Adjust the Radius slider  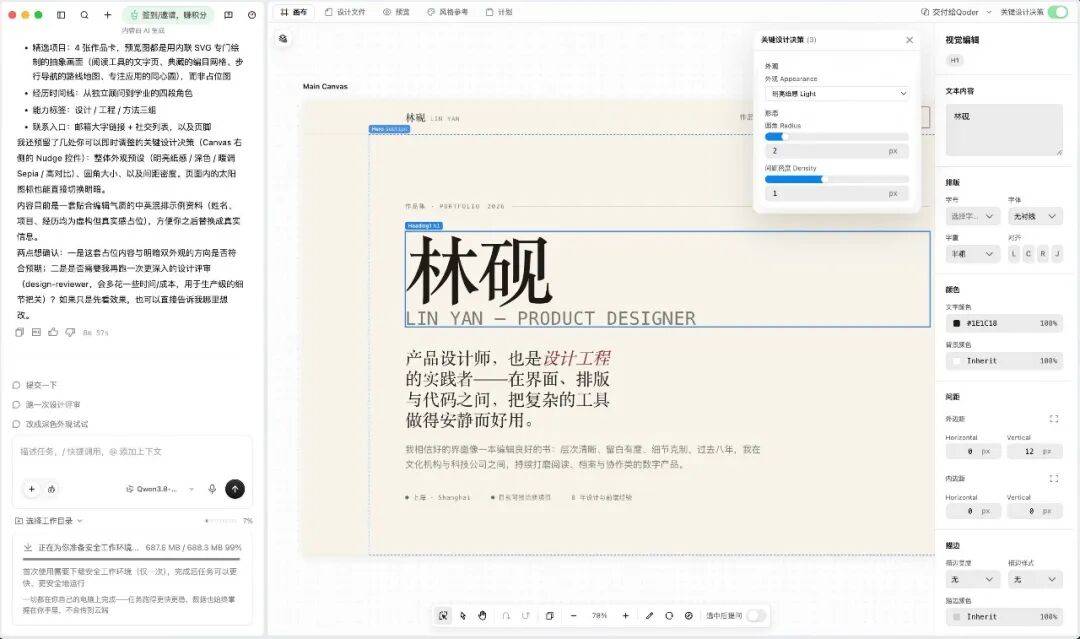point(837,136)
